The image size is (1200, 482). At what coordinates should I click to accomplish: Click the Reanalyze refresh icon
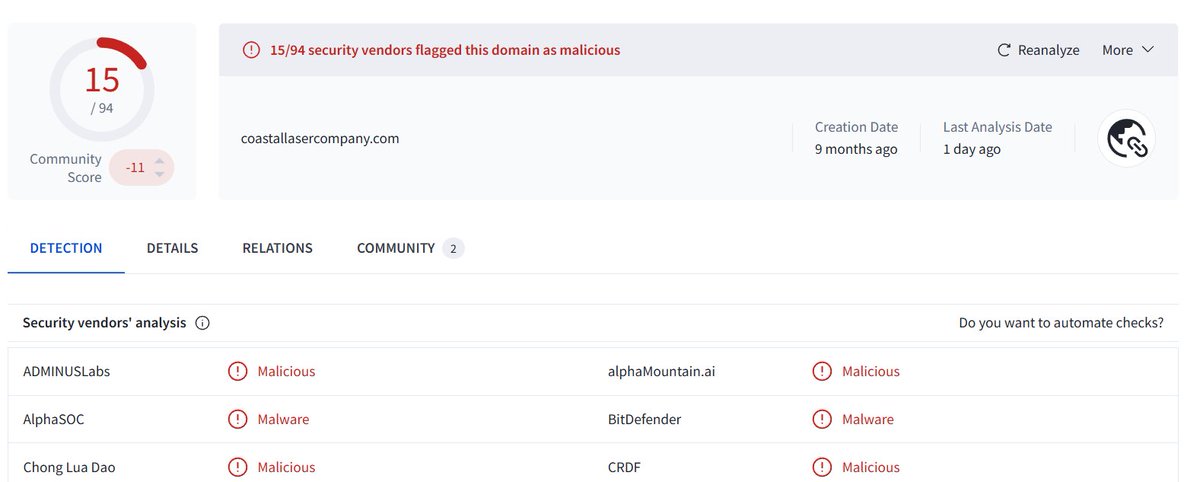1004,50
